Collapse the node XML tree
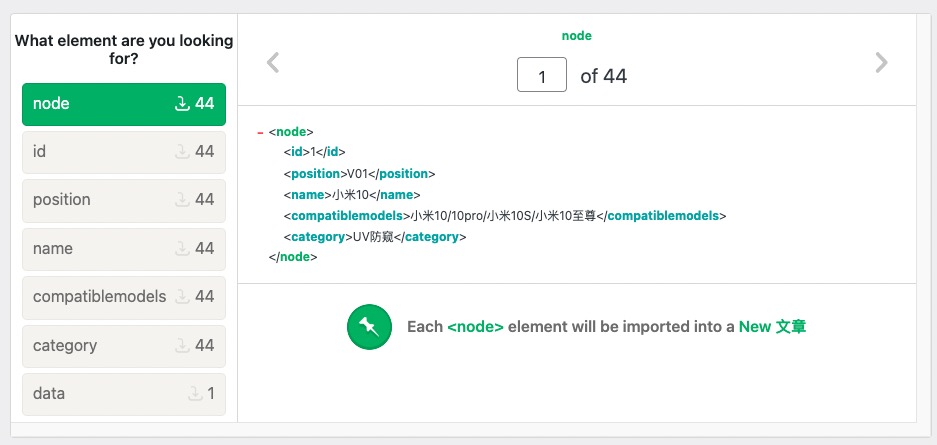This screenshot has height=445, width=937. coord(260,132)
